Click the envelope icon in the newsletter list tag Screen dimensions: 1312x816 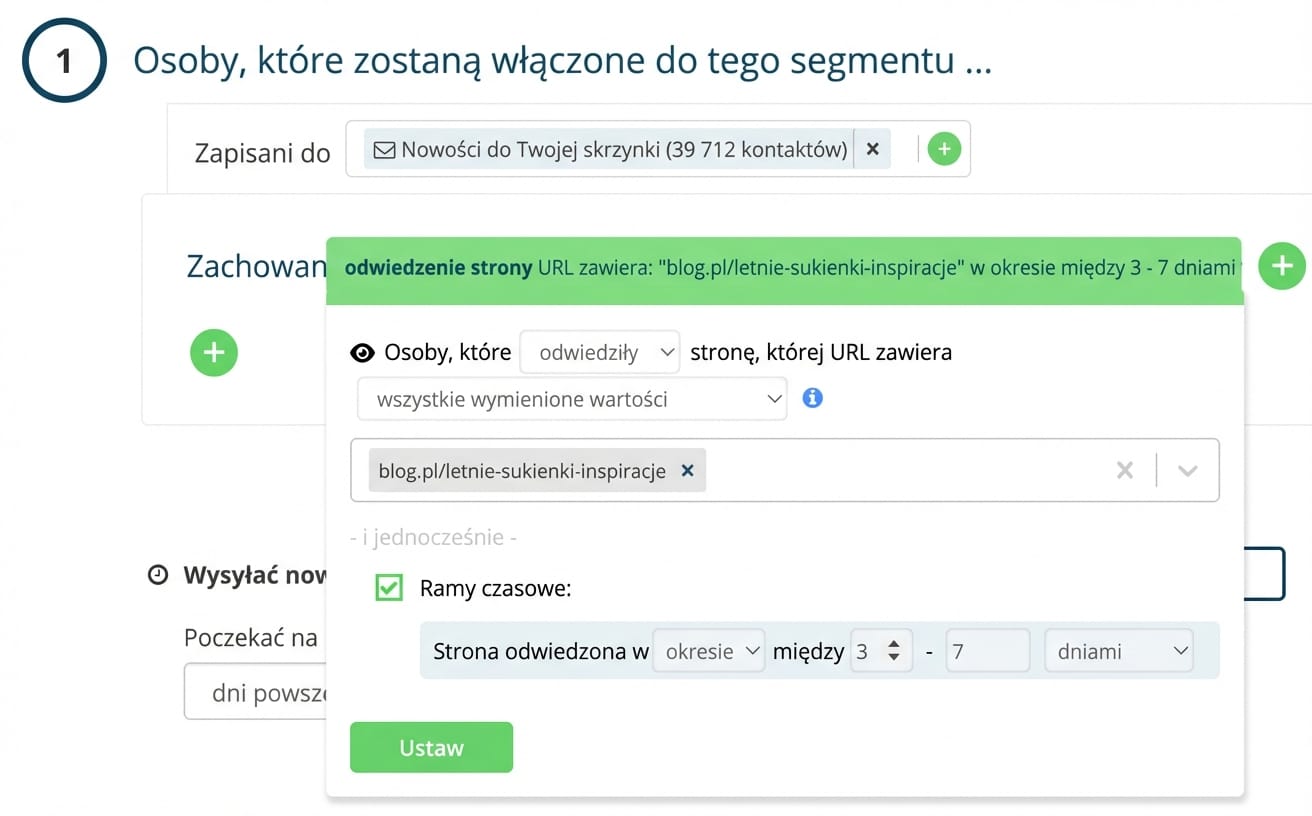click(385, 148)
